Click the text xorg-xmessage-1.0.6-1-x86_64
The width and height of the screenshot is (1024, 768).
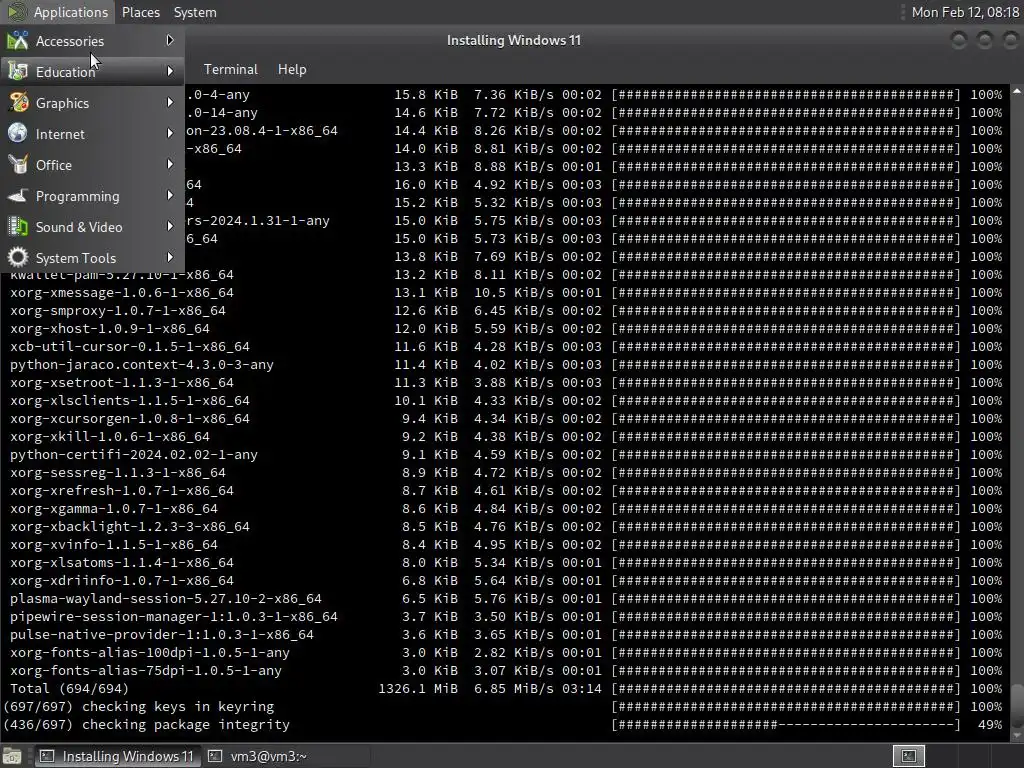point(121,293)
